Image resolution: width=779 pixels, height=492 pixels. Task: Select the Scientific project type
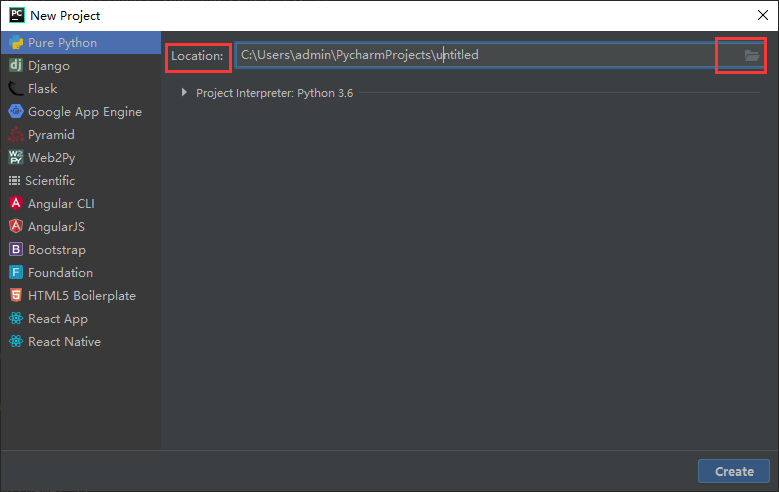point(81,180)
